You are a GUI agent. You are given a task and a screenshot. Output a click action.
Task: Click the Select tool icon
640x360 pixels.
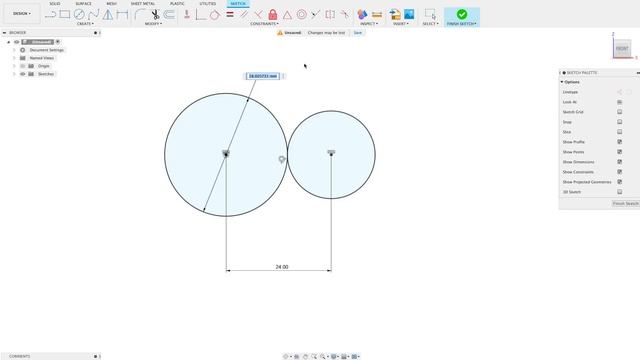point(430,15)
